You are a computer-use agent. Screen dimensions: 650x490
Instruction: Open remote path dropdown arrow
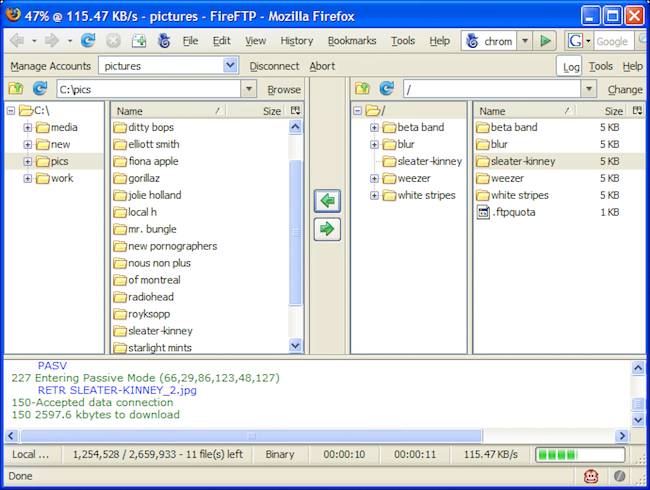[x=589, y=89]
